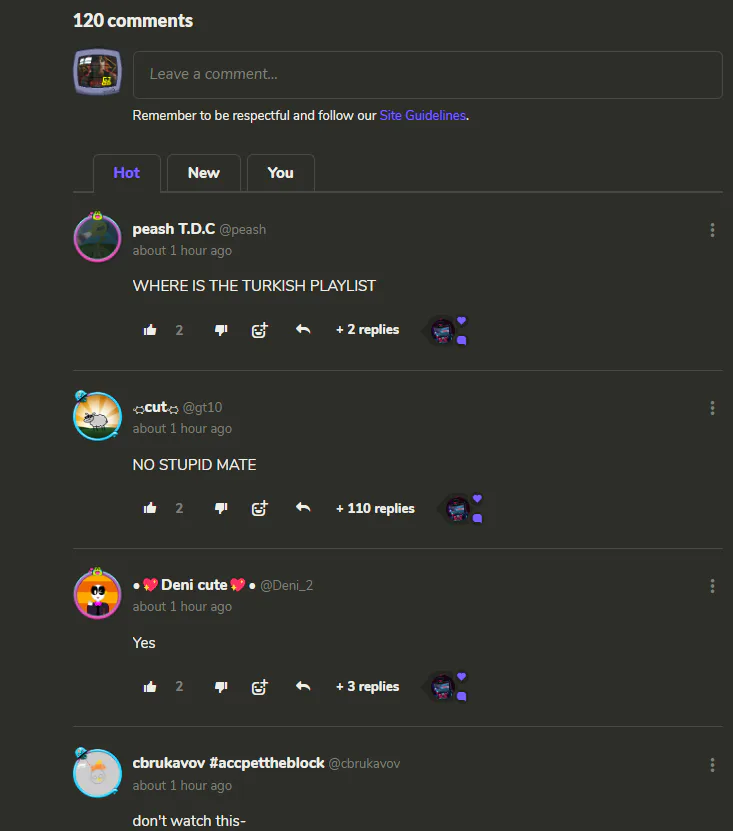Open @Deni_2 user profile link
Image resolution: width=733 pixels, height=831 pixels.
[286, 586]
